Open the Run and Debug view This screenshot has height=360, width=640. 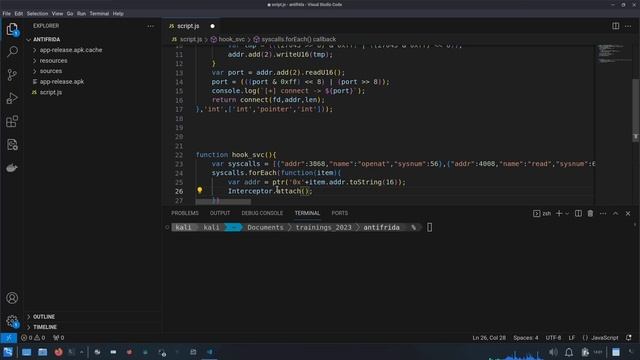click(12, 98)
